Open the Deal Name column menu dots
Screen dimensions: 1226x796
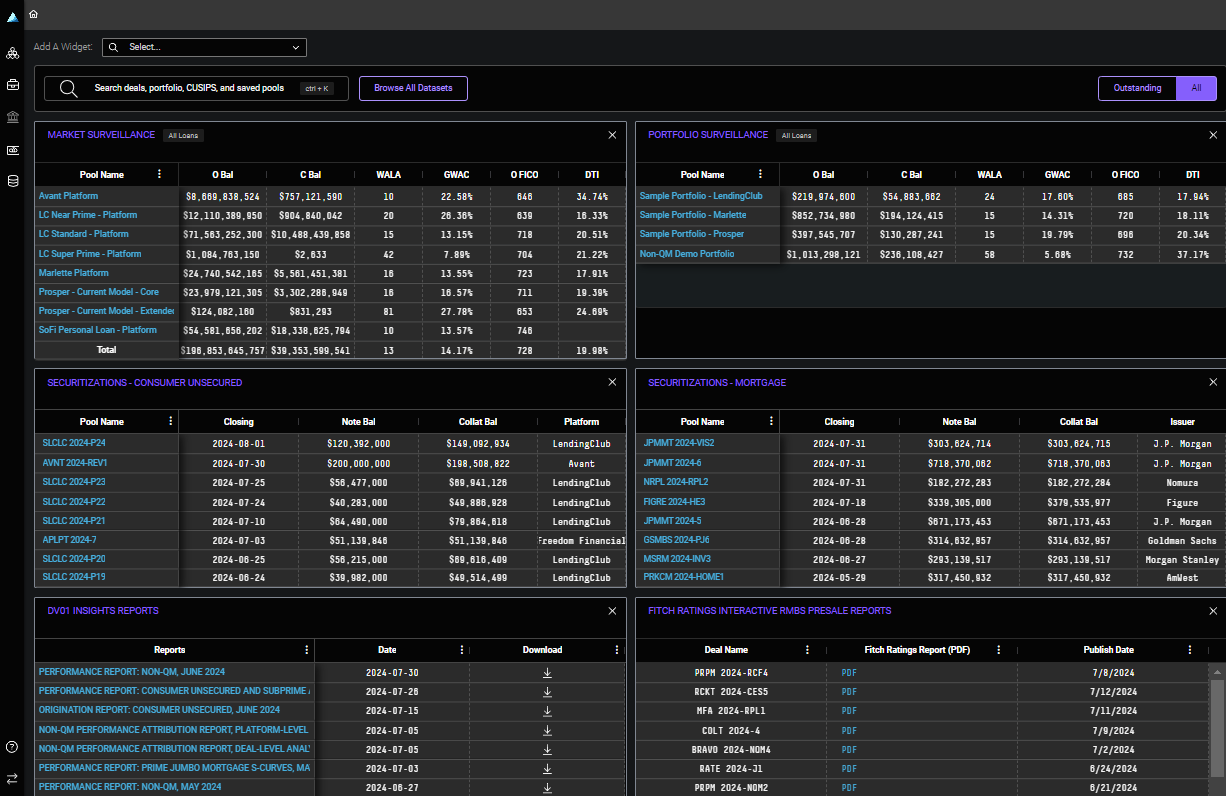tap(809, 650)
